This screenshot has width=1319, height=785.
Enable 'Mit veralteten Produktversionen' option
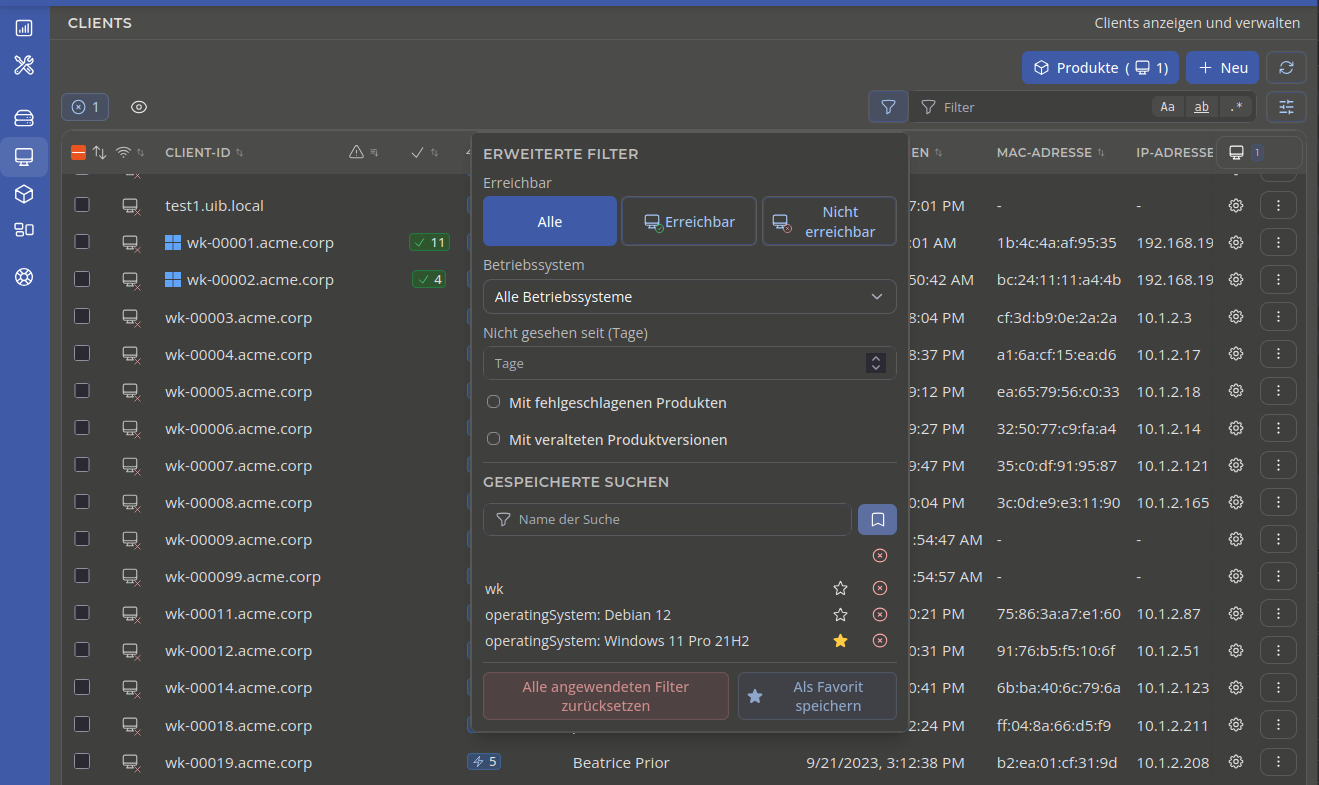click(493, 439)
